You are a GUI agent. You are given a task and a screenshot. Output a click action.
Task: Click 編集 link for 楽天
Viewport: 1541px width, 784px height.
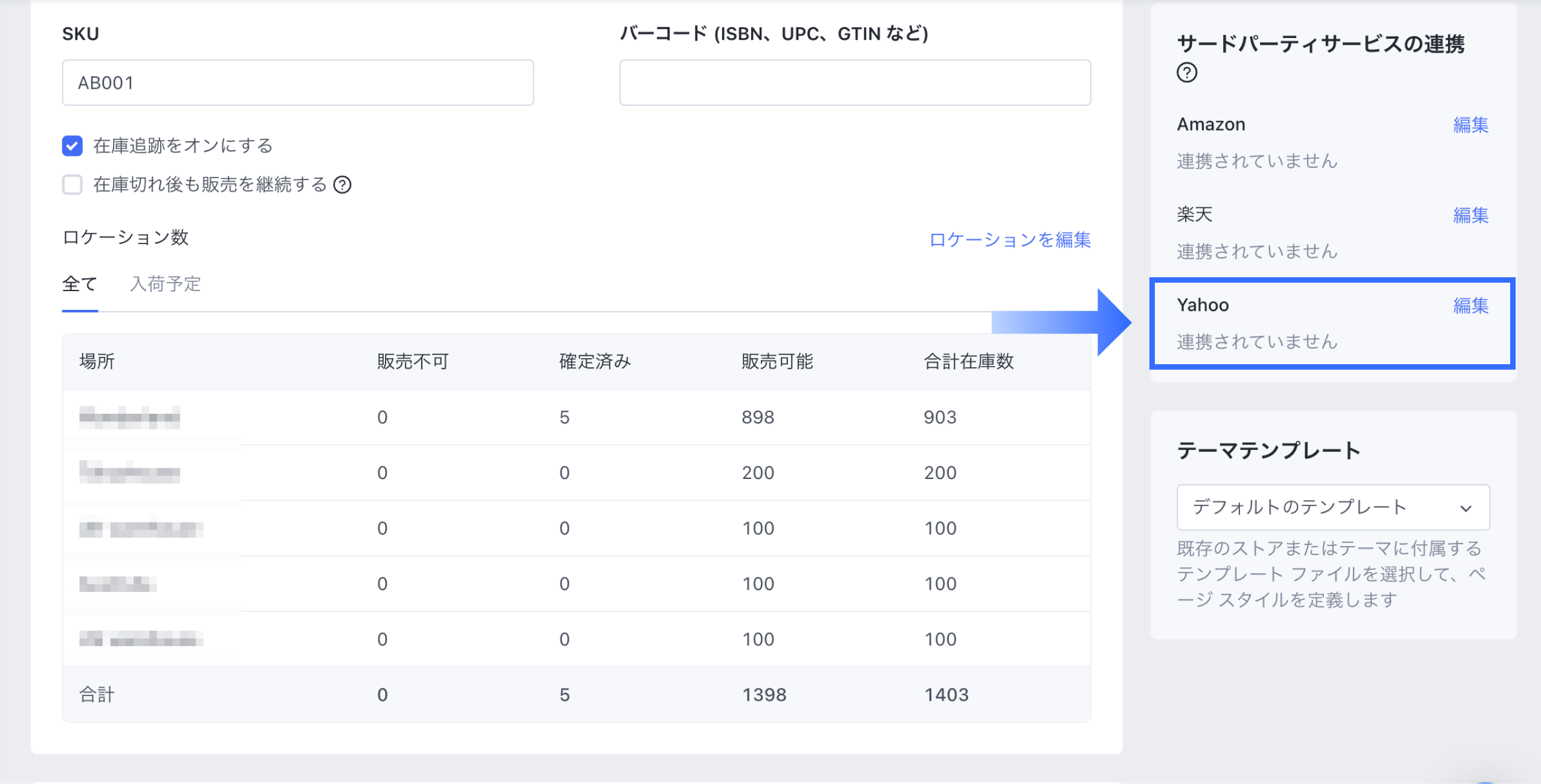point(1470,216)
